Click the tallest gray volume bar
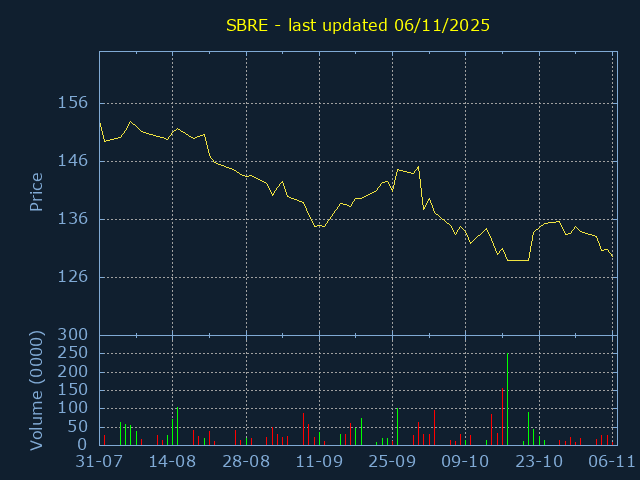 tap(507, 400)
